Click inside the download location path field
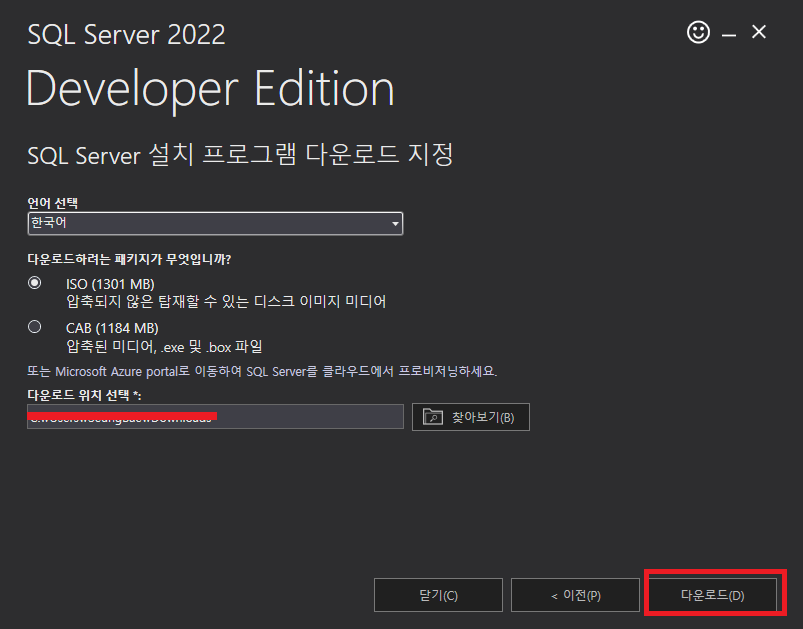Image resolution: width=803 pixels, height=629 pixels. click(215, 416)
